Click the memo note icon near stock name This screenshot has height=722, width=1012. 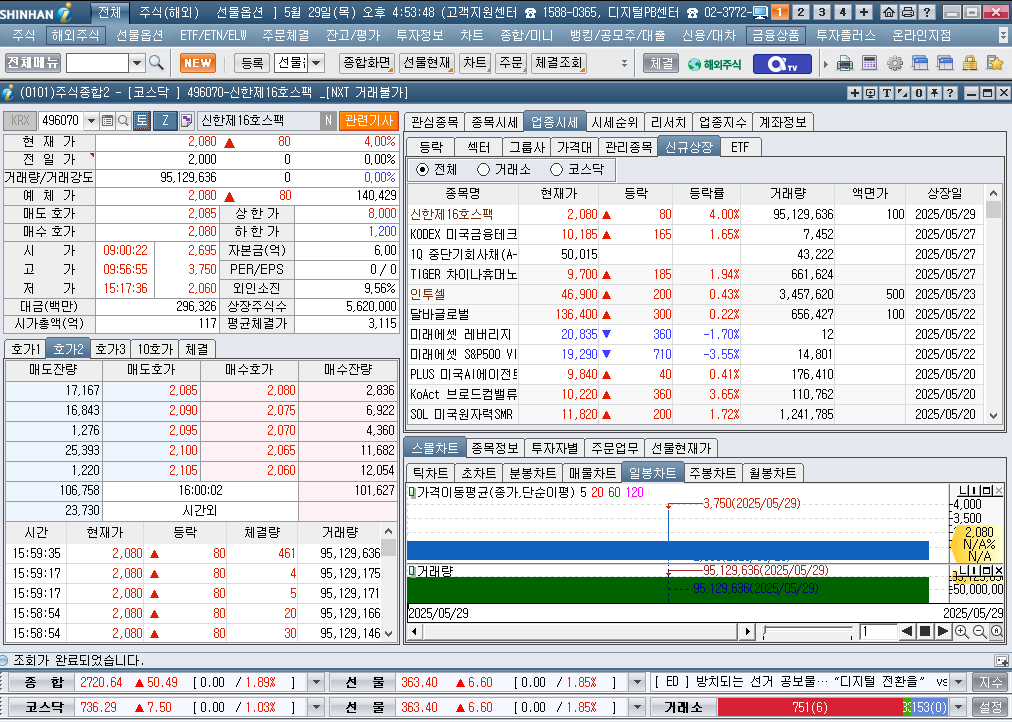(x=187, y=121)
